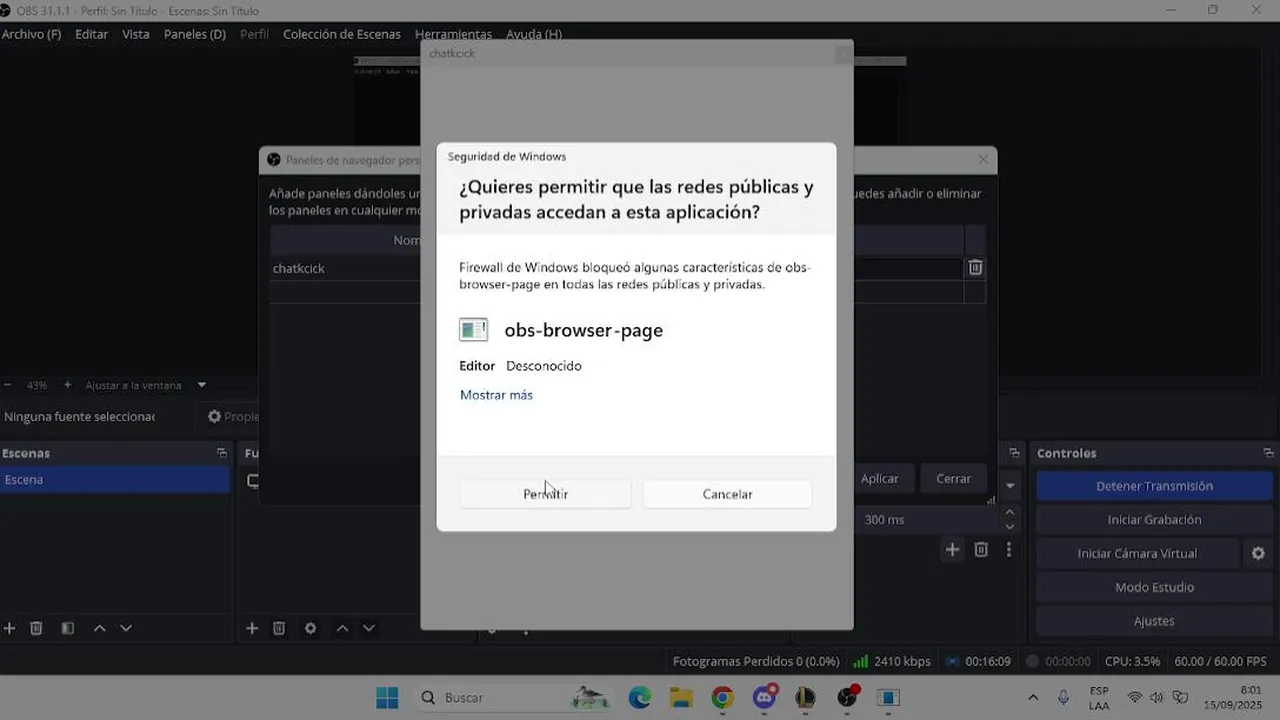The image size is (1280, 720).
Task: Open Paneles (D) menu
Action: coord(195,34)
